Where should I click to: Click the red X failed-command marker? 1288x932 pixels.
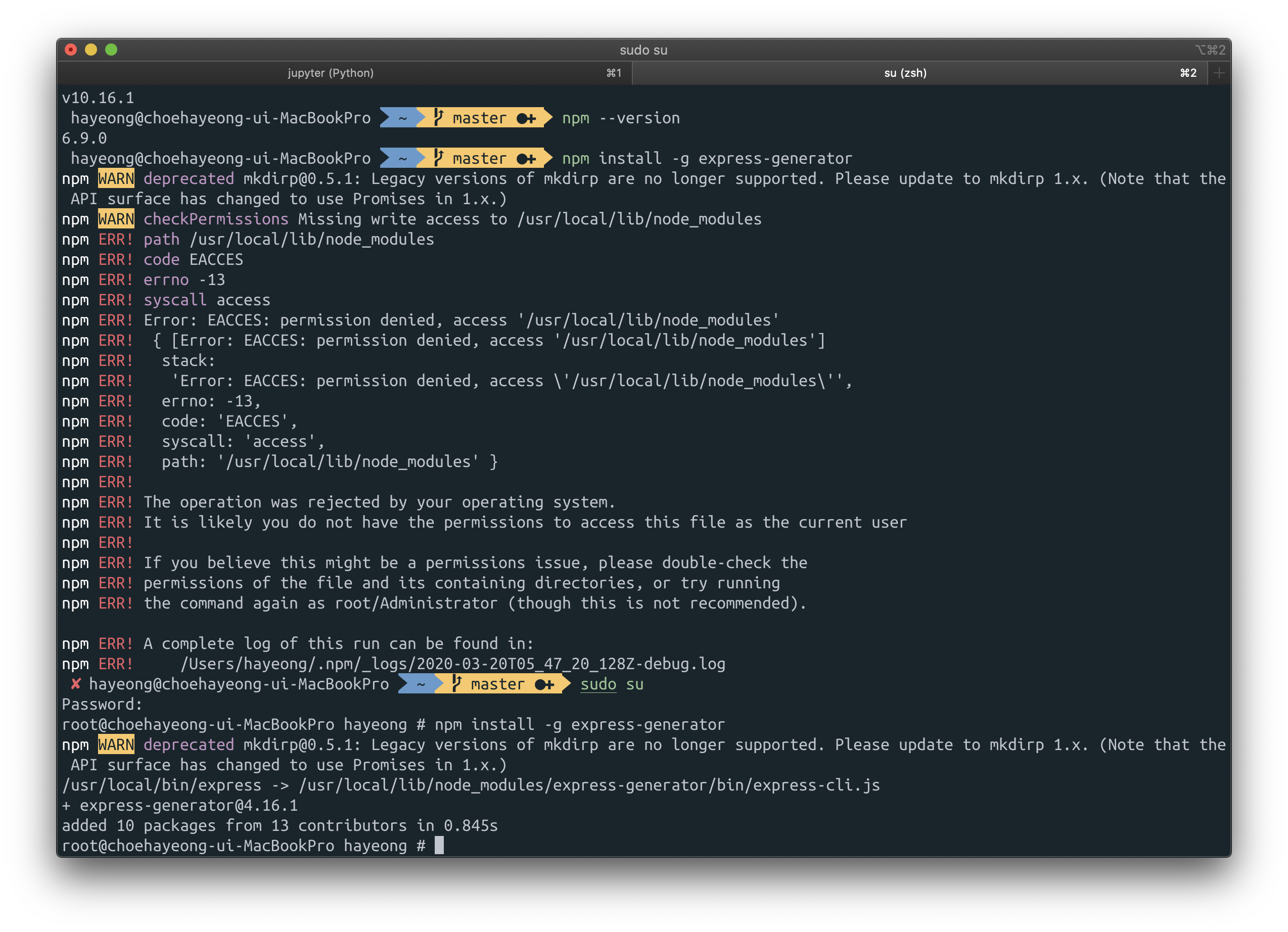point(75,684)
